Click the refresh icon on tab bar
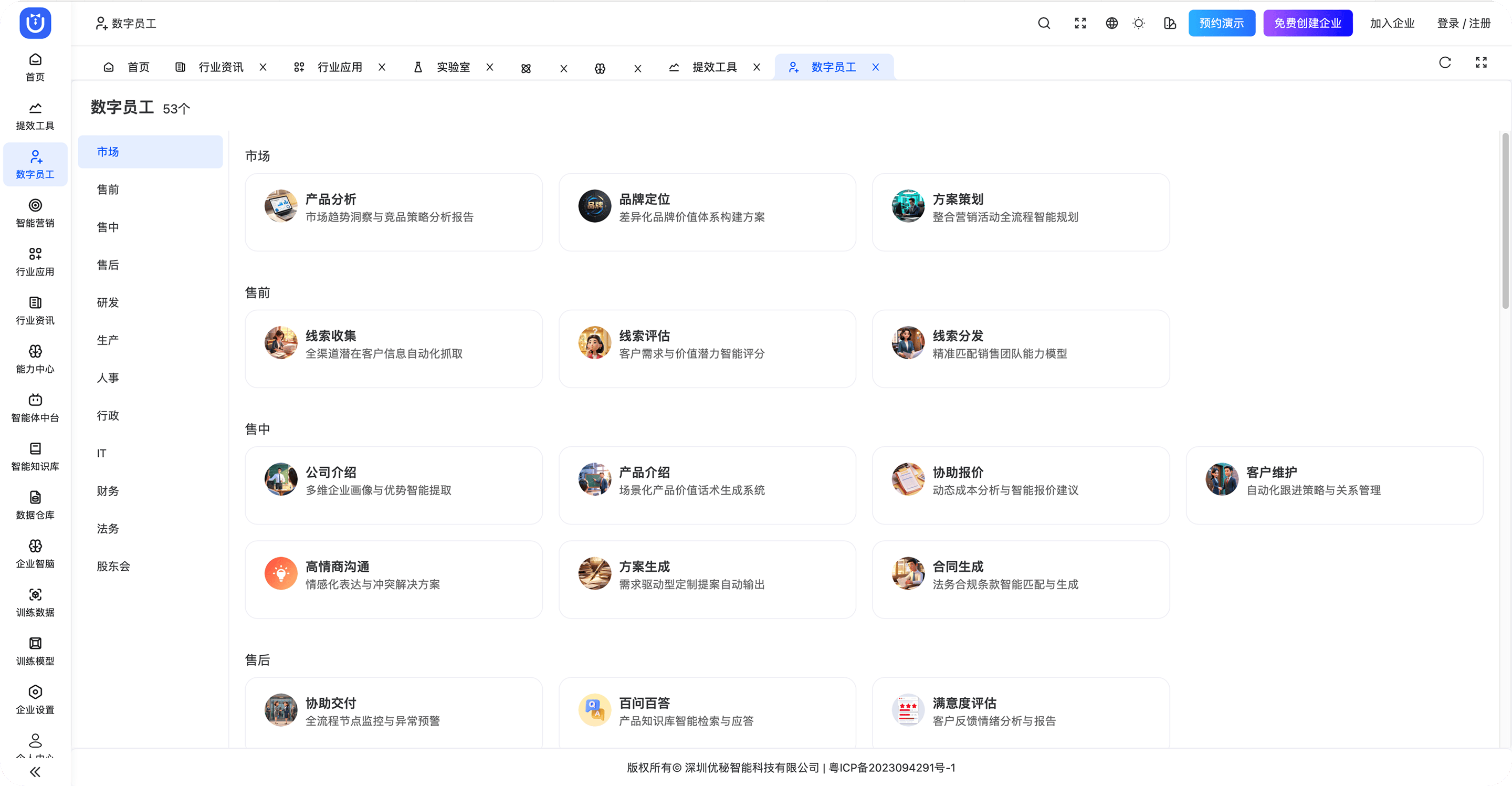This screenshot has width=1512, height=786. (1444, 63)
